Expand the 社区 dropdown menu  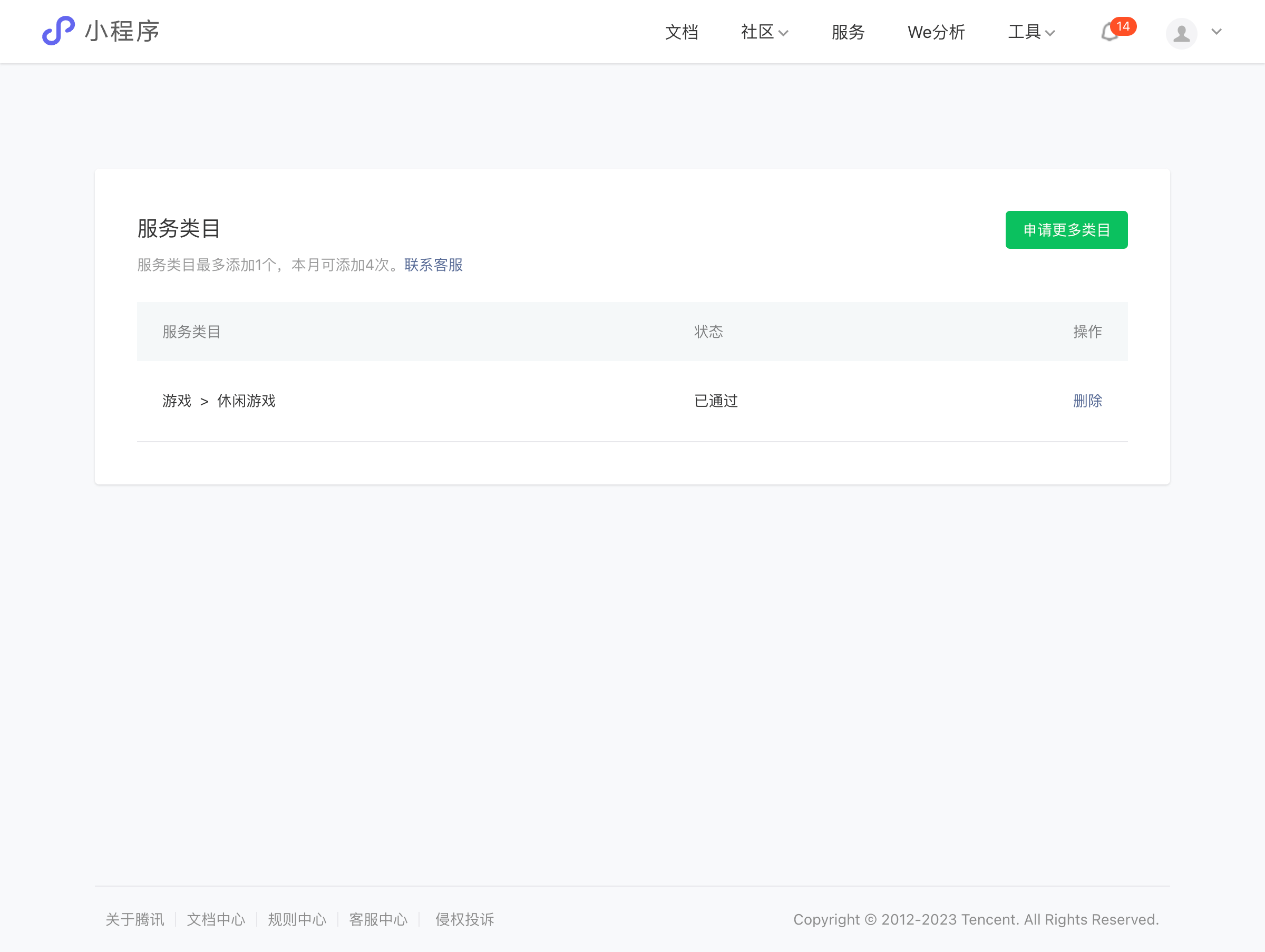[x=764, y=32]
